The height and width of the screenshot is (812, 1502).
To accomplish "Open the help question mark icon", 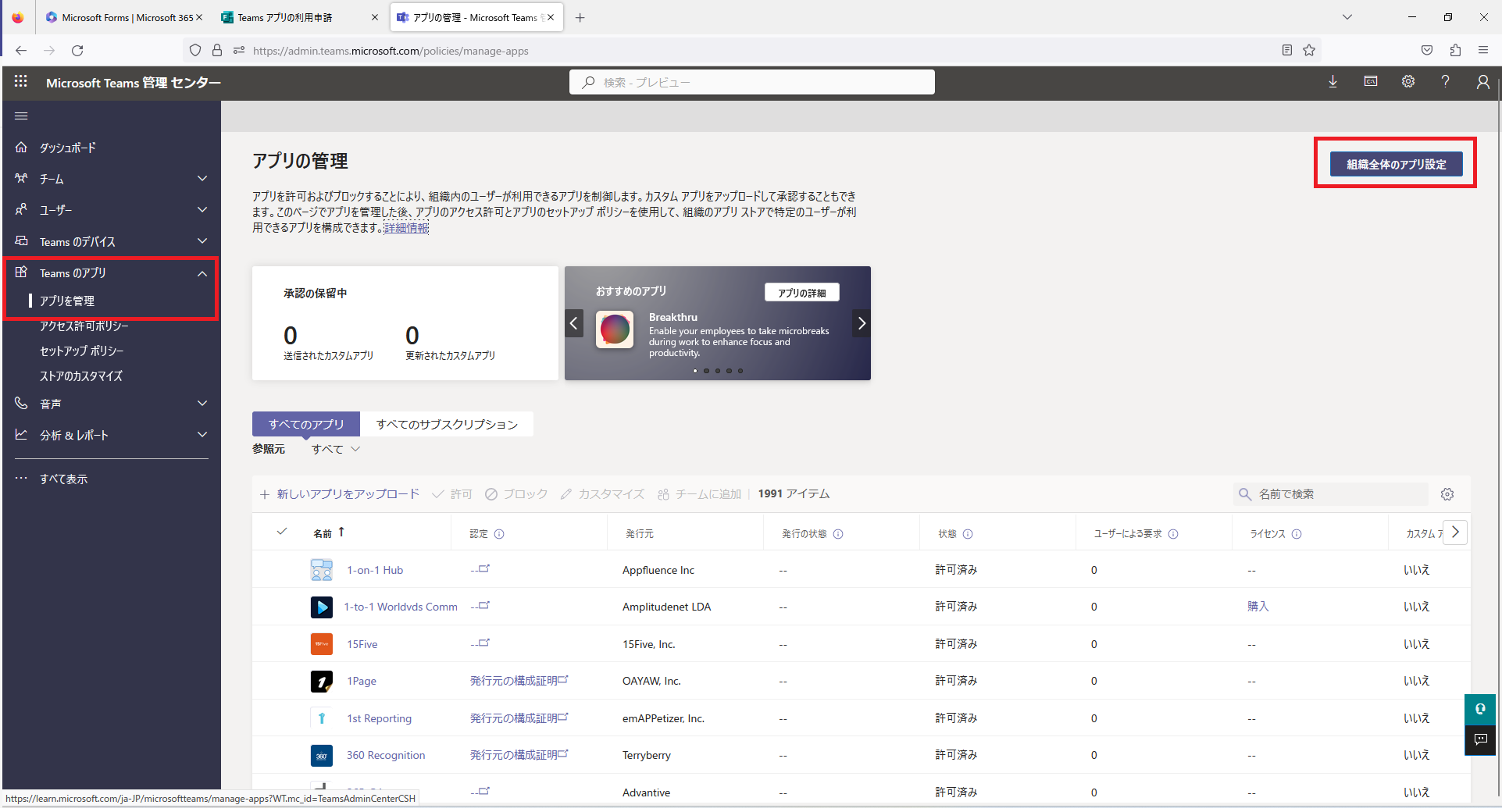I will click(1445, 82).
